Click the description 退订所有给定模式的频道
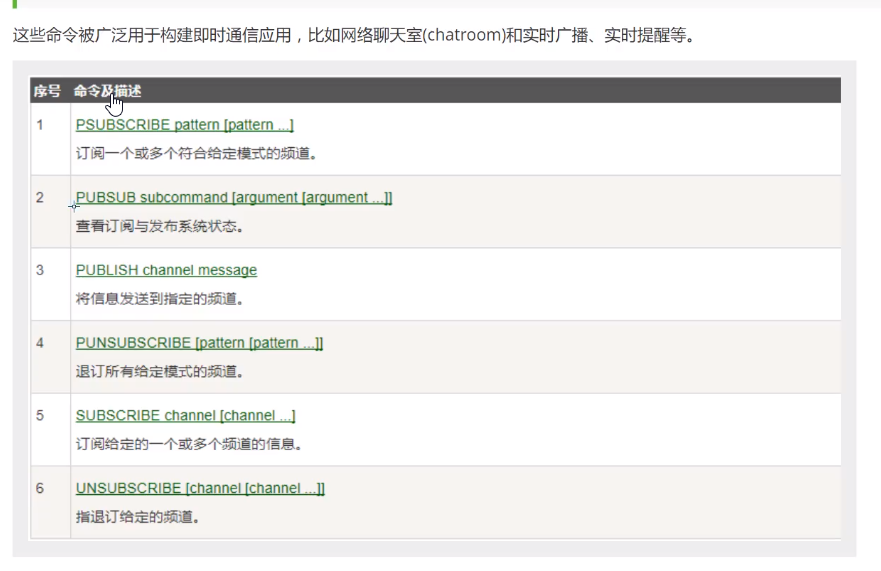The image size is (881, 571). click(159, 372)
